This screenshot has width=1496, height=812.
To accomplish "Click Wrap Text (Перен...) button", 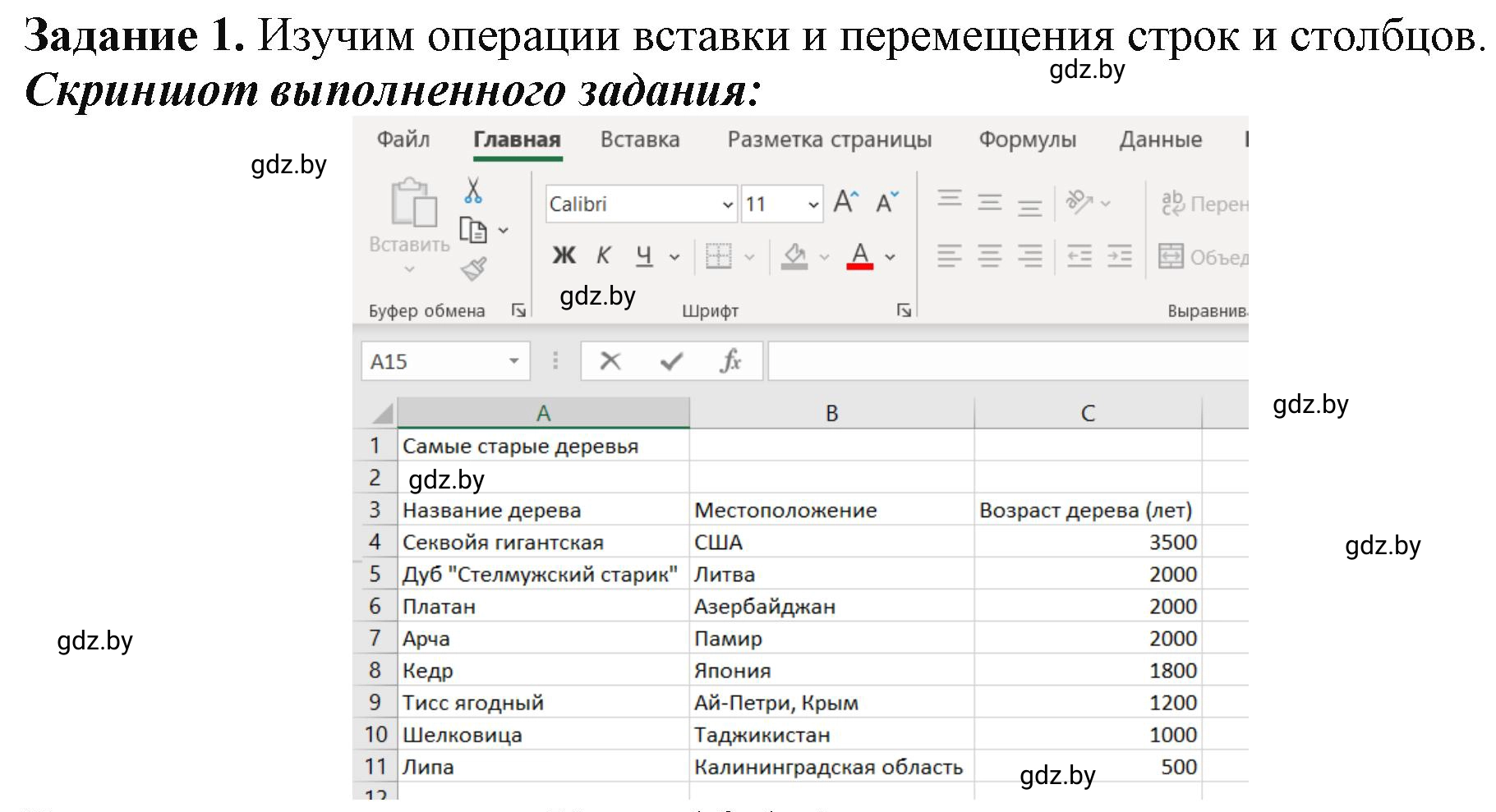I will tap(1204, 204).
